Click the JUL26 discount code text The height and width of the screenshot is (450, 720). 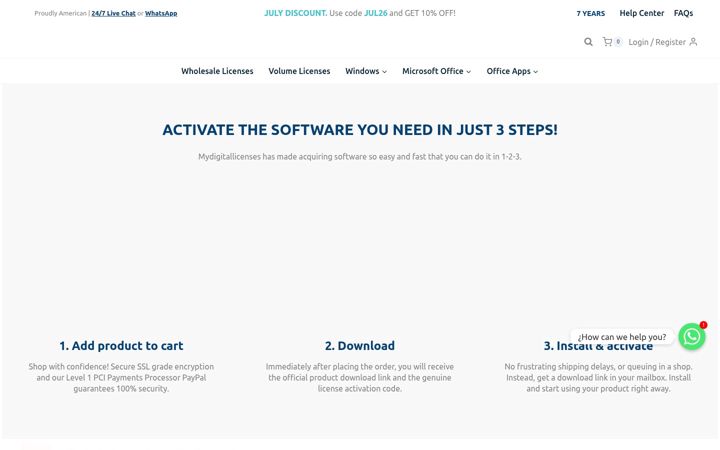pyautogui.click(x=376, y=13)
